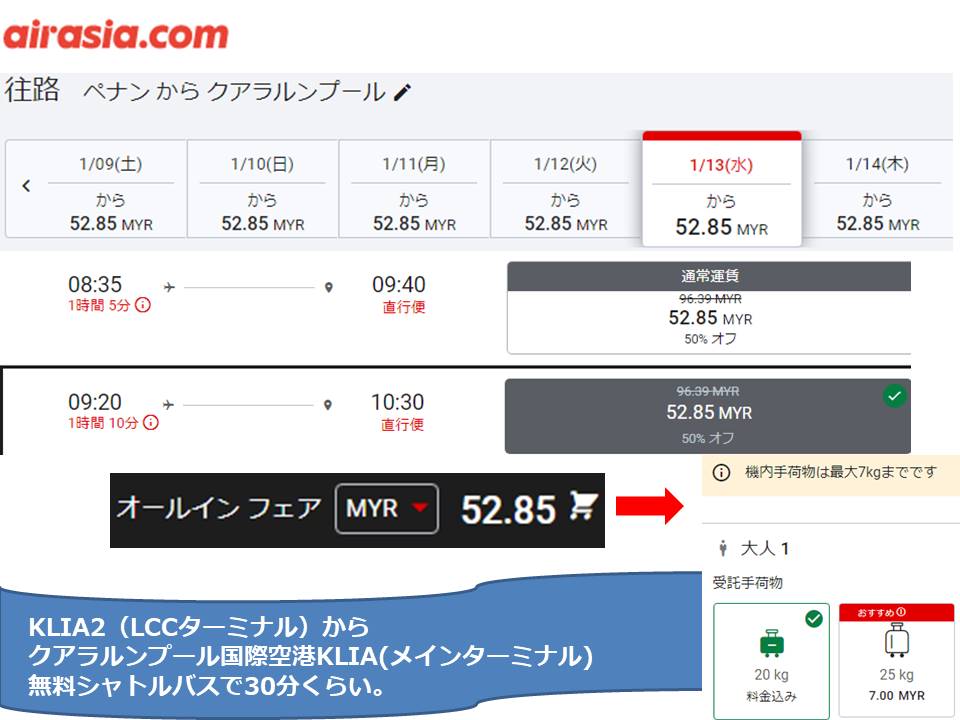Viewport: 960px width, 720px height.
Task: Click the green 20 kg suitcase icon
Action: (771, 643)
